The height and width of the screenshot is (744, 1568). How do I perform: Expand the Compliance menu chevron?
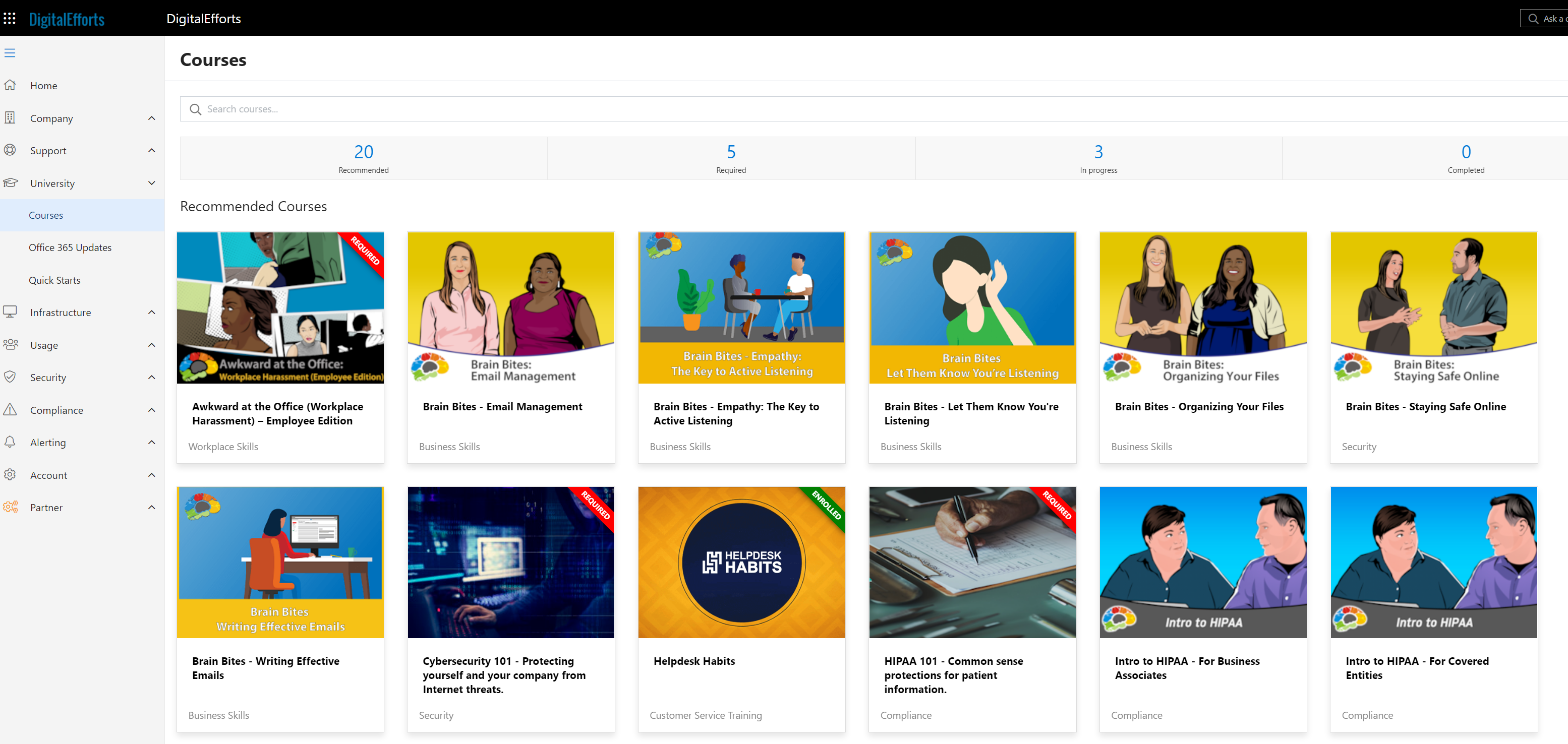pyautogui.click(x=152, y=410)
